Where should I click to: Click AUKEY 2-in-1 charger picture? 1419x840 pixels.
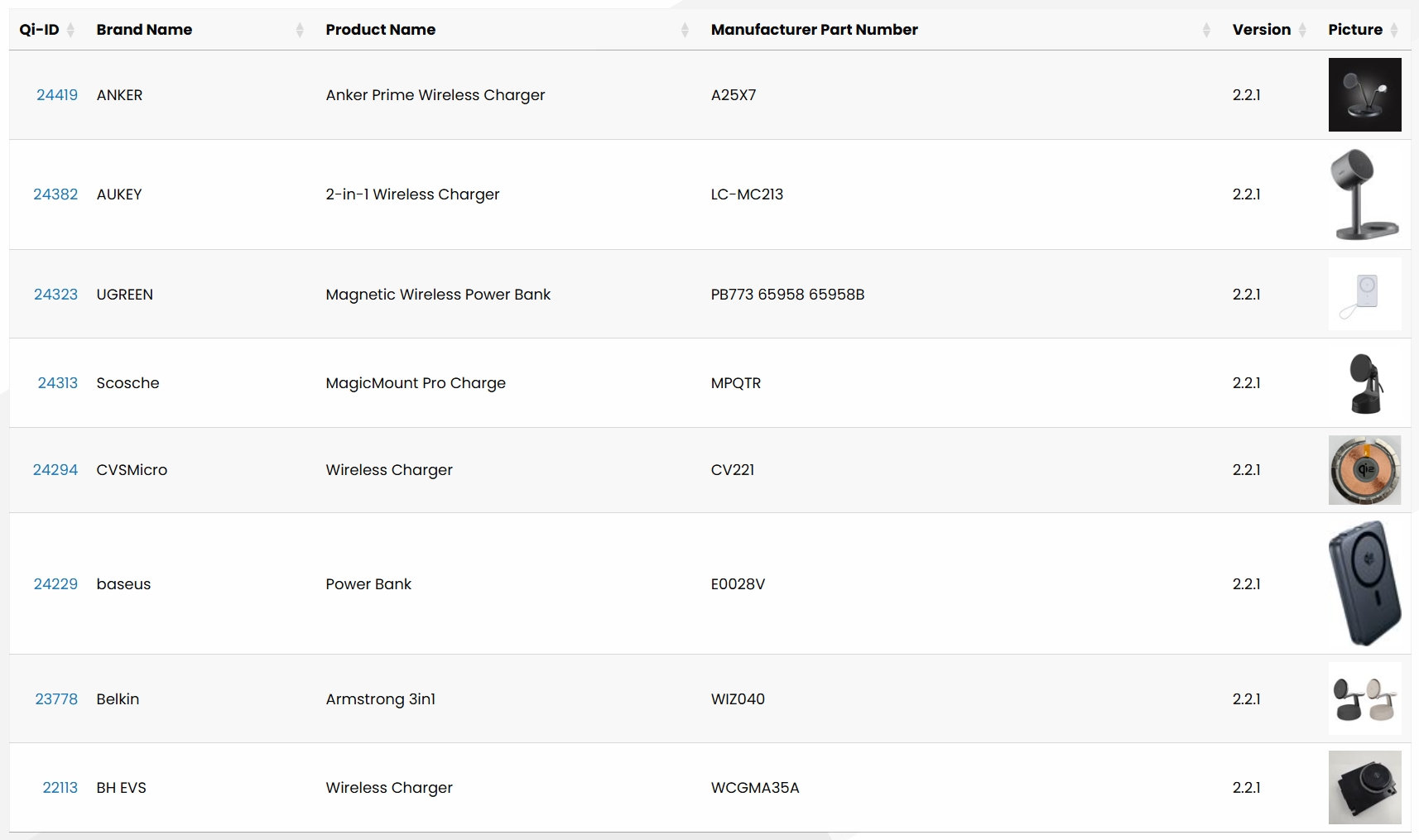coord(1364,194)
